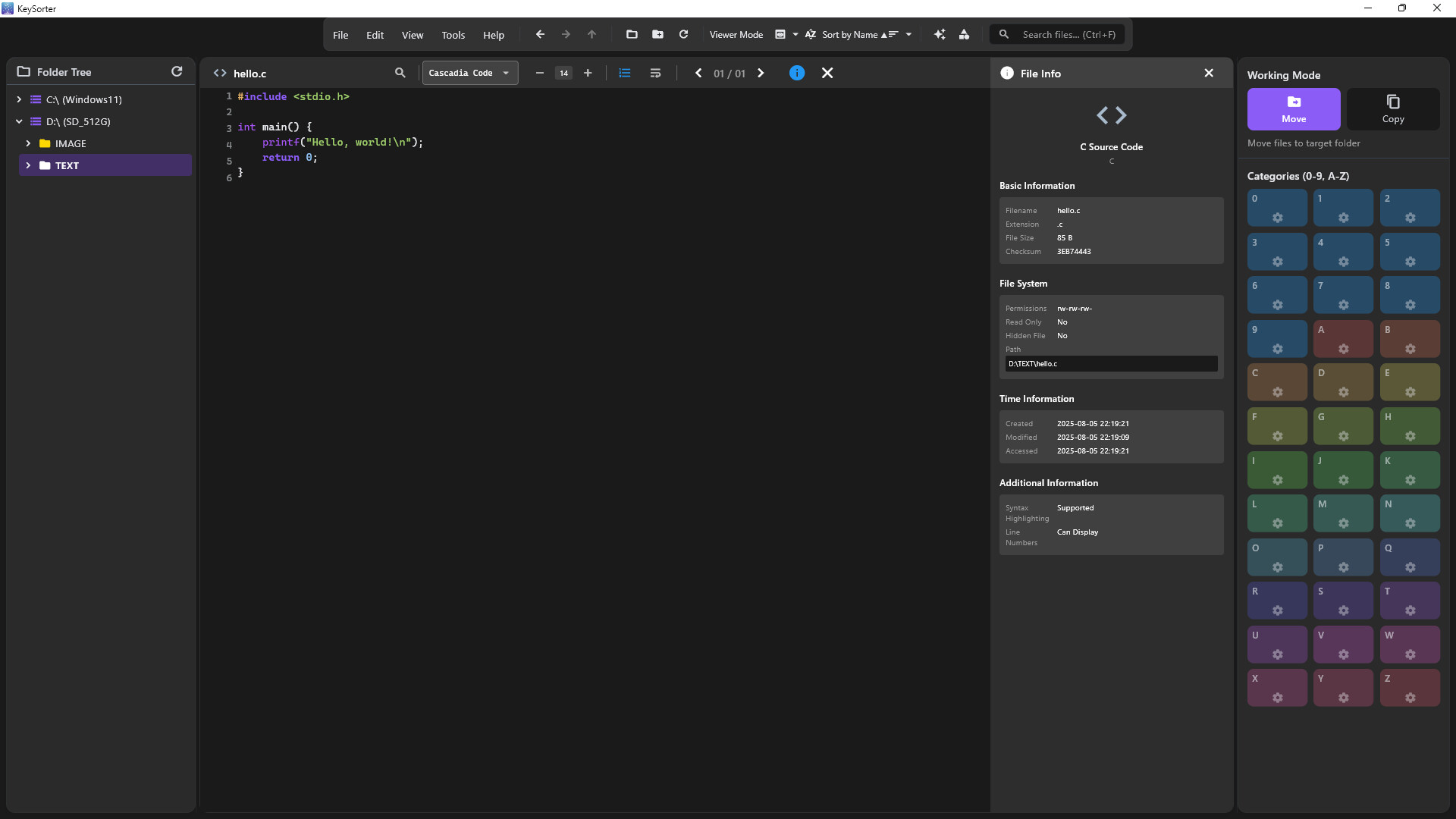Click the funnel filter toolbar icon
Viewport: 1456px width, 819px height.
coord(965,35)
